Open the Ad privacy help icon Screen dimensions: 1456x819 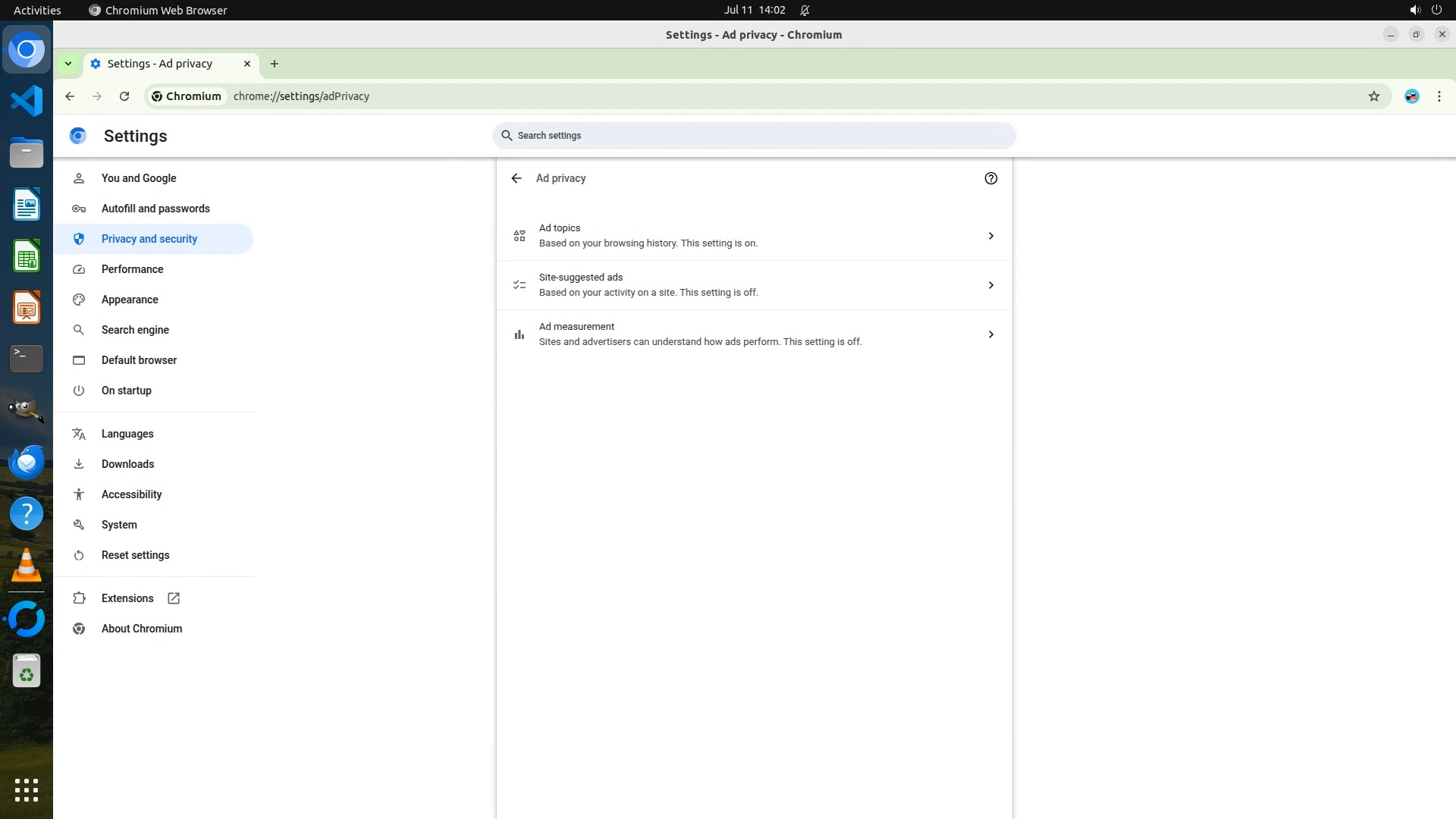point(990,178)
